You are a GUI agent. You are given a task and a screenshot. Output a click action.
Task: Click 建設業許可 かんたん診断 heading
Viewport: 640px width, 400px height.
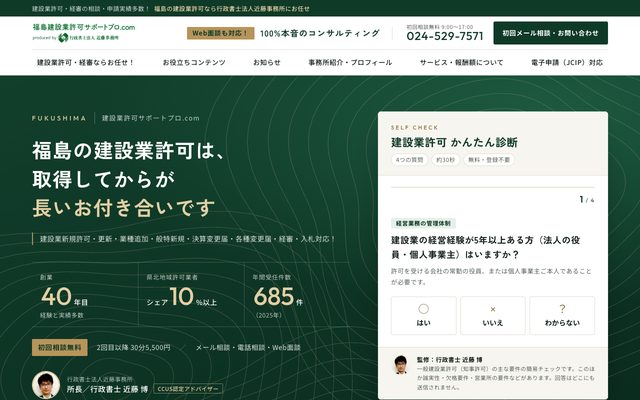point(454,142)
